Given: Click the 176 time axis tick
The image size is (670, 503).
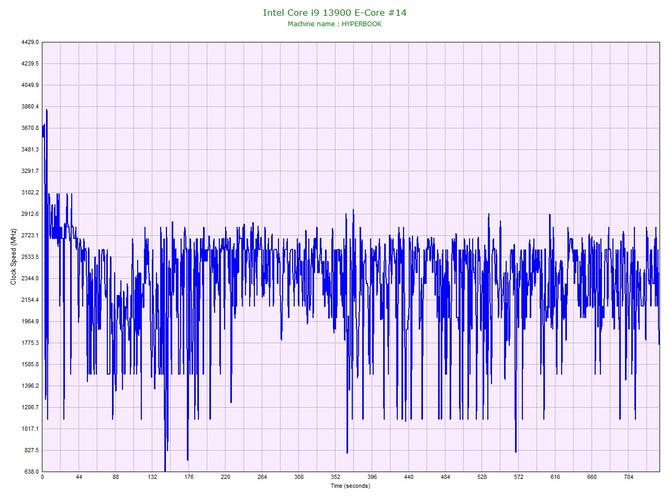Looking at the screenshot, I should pos(189,477).
